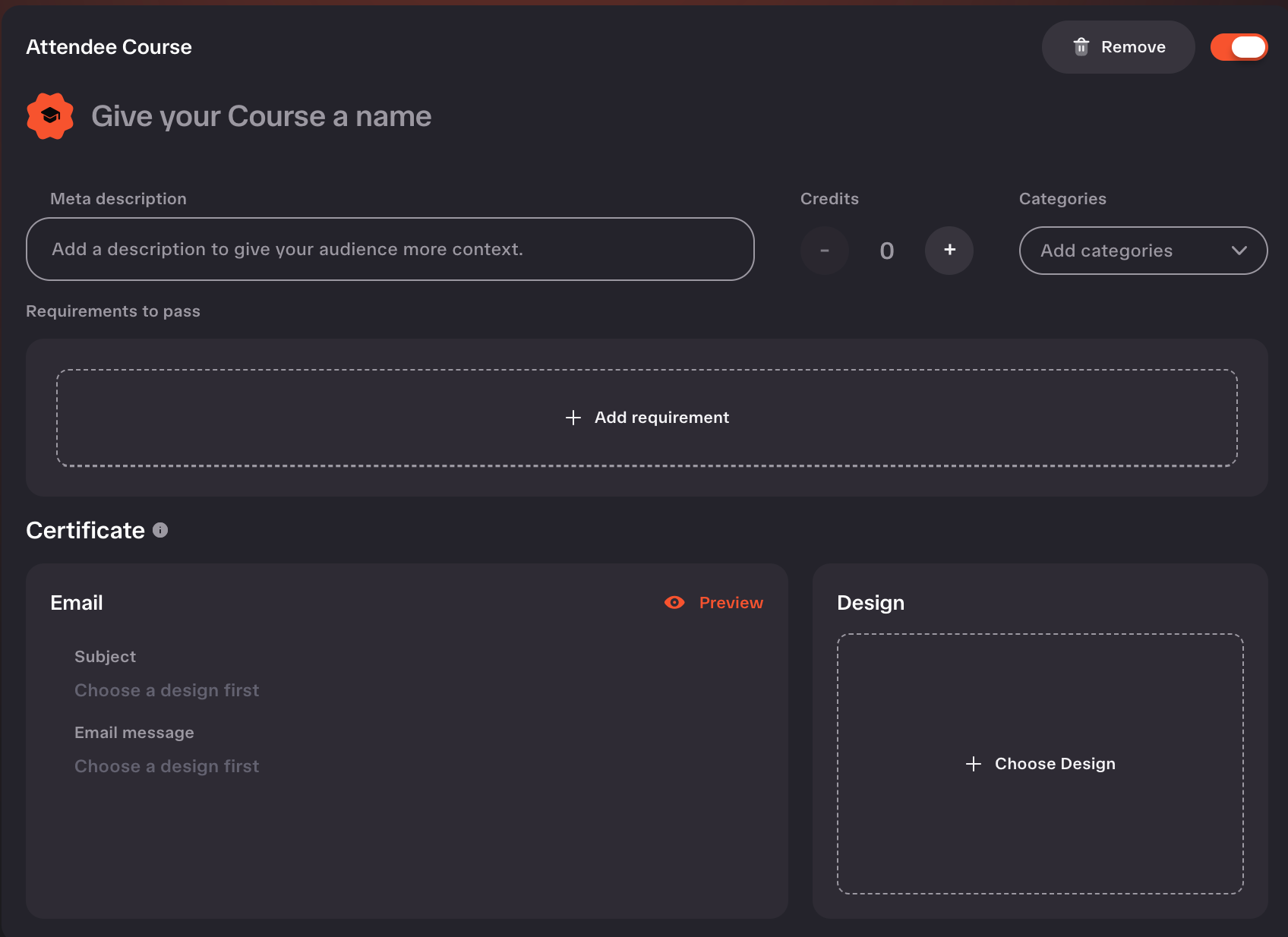Click plus icon beside Add requirement
Screen dimensions: 1288x937
point(573,418)
